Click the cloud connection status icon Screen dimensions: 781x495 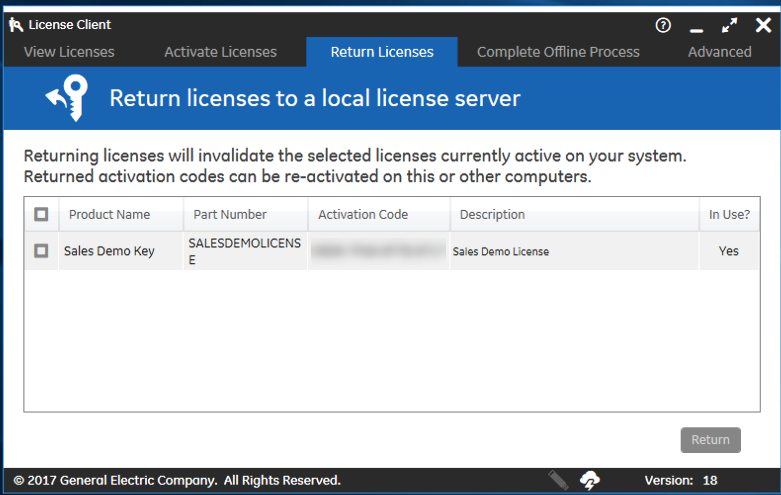[x=590, y=481]
